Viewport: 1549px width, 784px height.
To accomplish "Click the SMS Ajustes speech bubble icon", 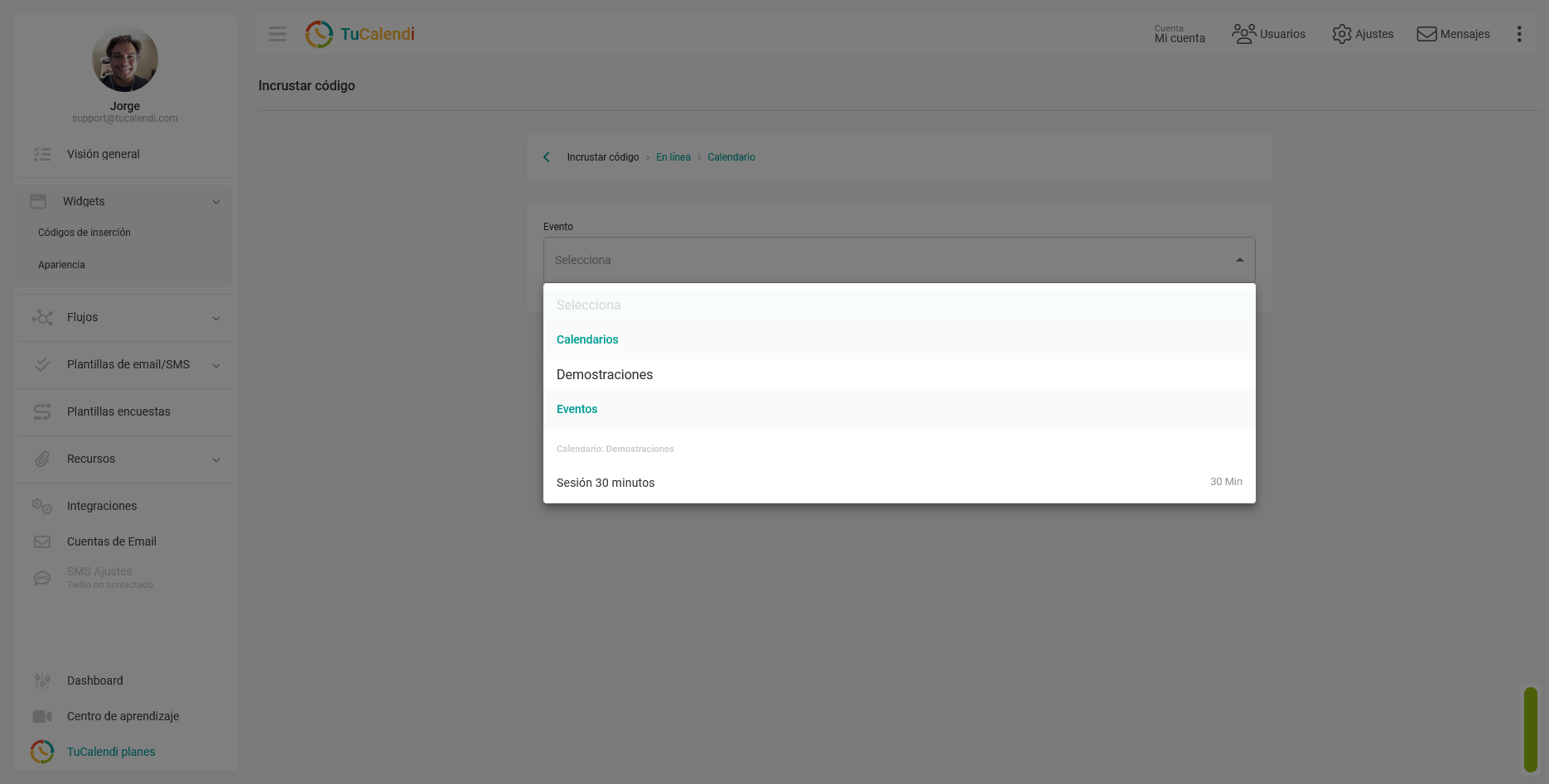I will [42, 578].
